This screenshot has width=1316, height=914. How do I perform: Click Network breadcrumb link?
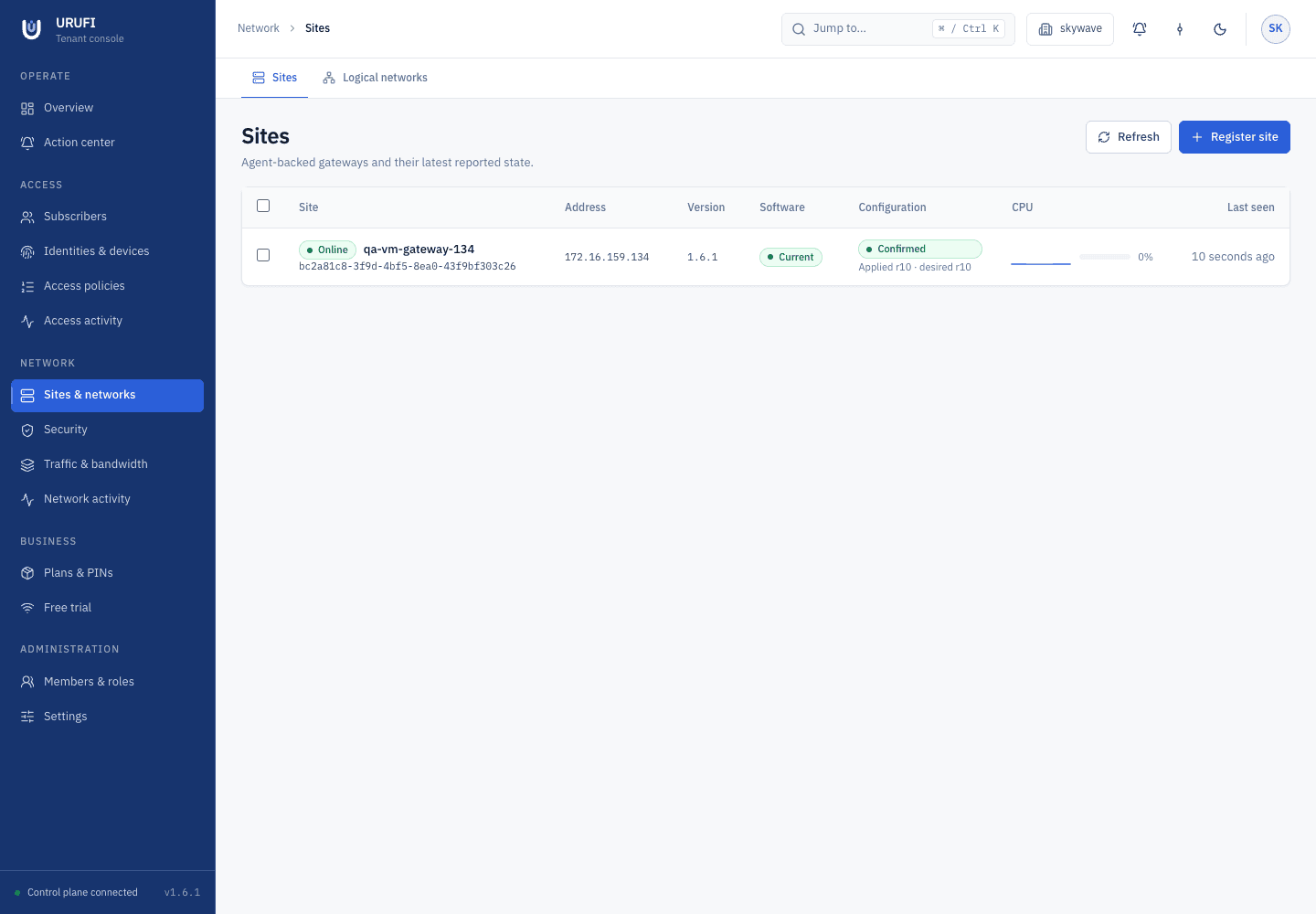pos(259,28)
